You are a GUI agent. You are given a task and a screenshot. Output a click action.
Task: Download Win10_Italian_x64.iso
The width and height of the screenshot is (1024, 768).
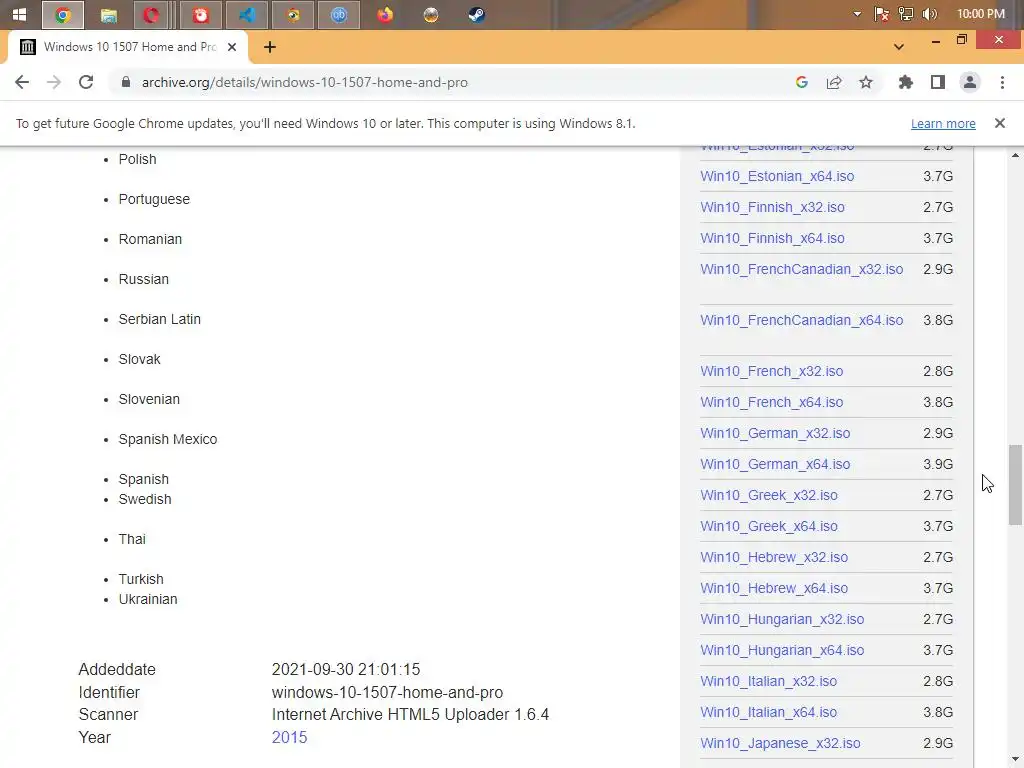point(768,712)
